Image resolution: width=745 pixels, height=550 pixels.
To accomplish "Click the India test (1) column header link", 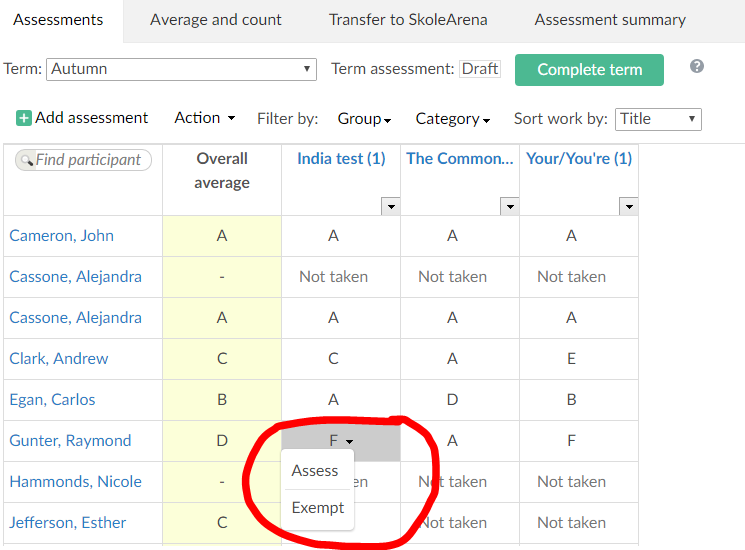I will tap(341, 158).
